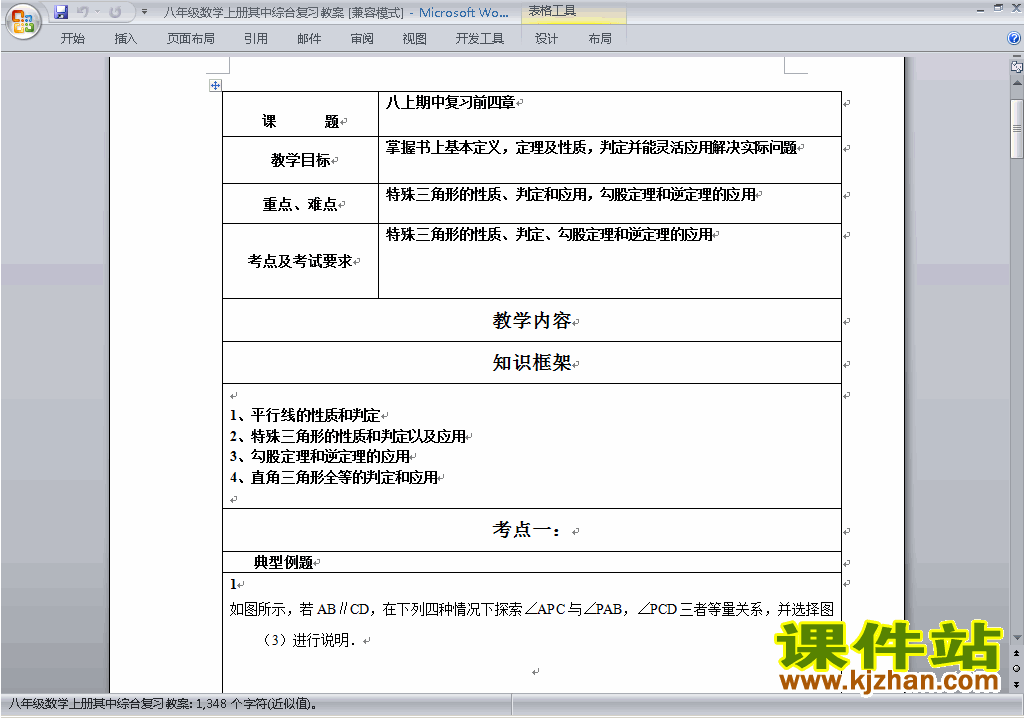Go to the 开发工具 ribbon tab

pyautogui.click(x=480, y=39)
